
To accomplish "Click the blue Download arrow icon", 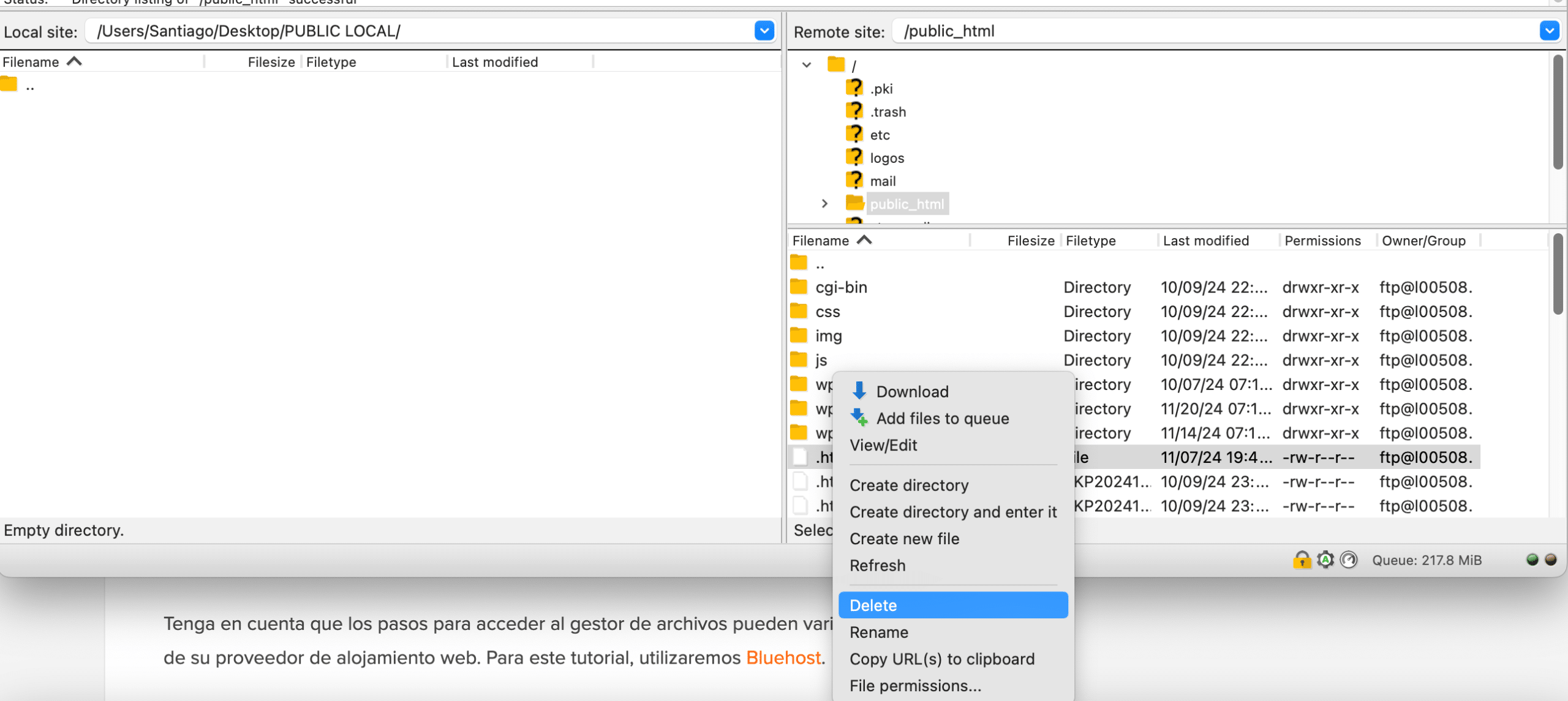I will [859, 391].
